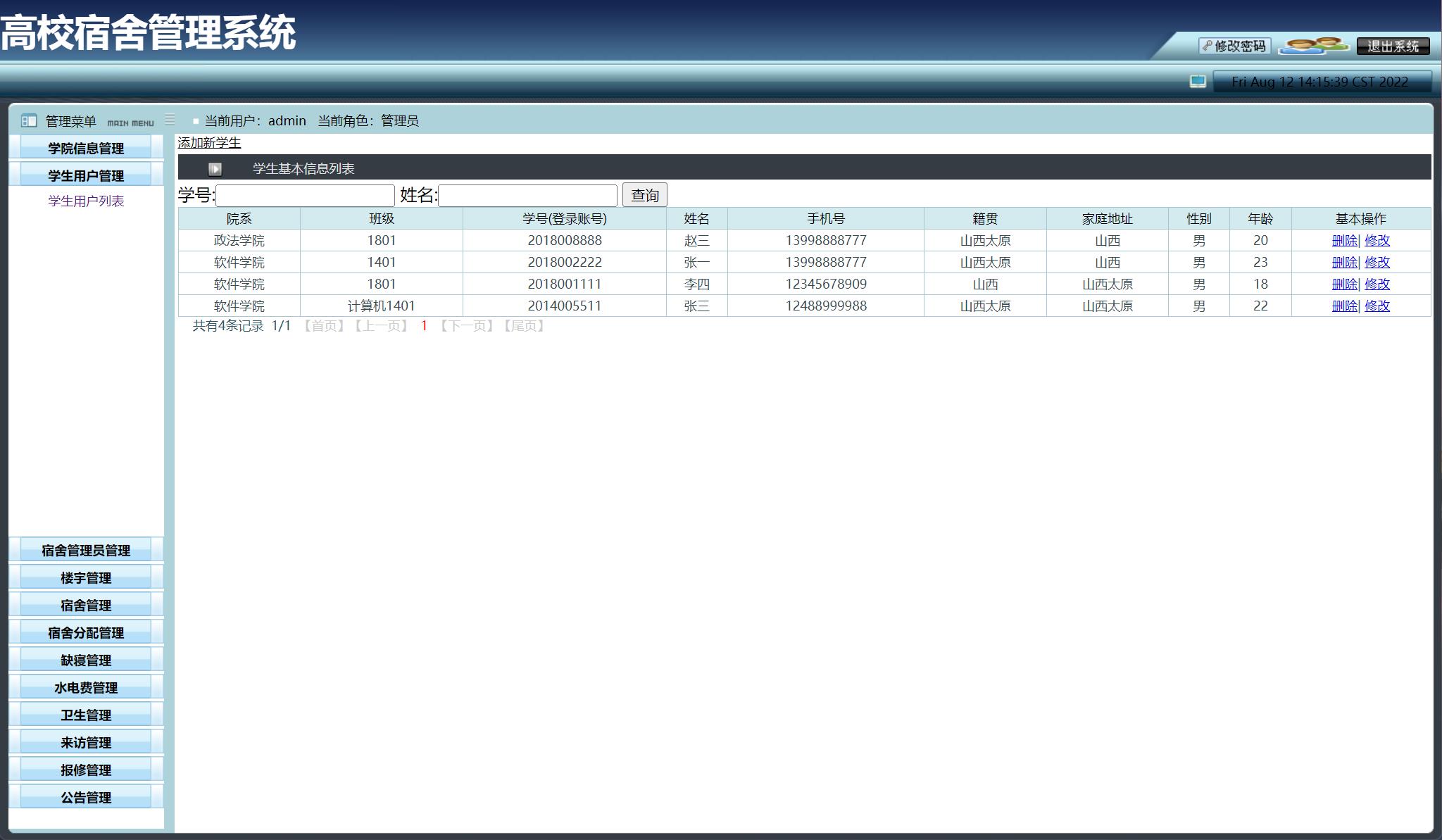Click the sidebar collapse handle icon

click(170, 119)
